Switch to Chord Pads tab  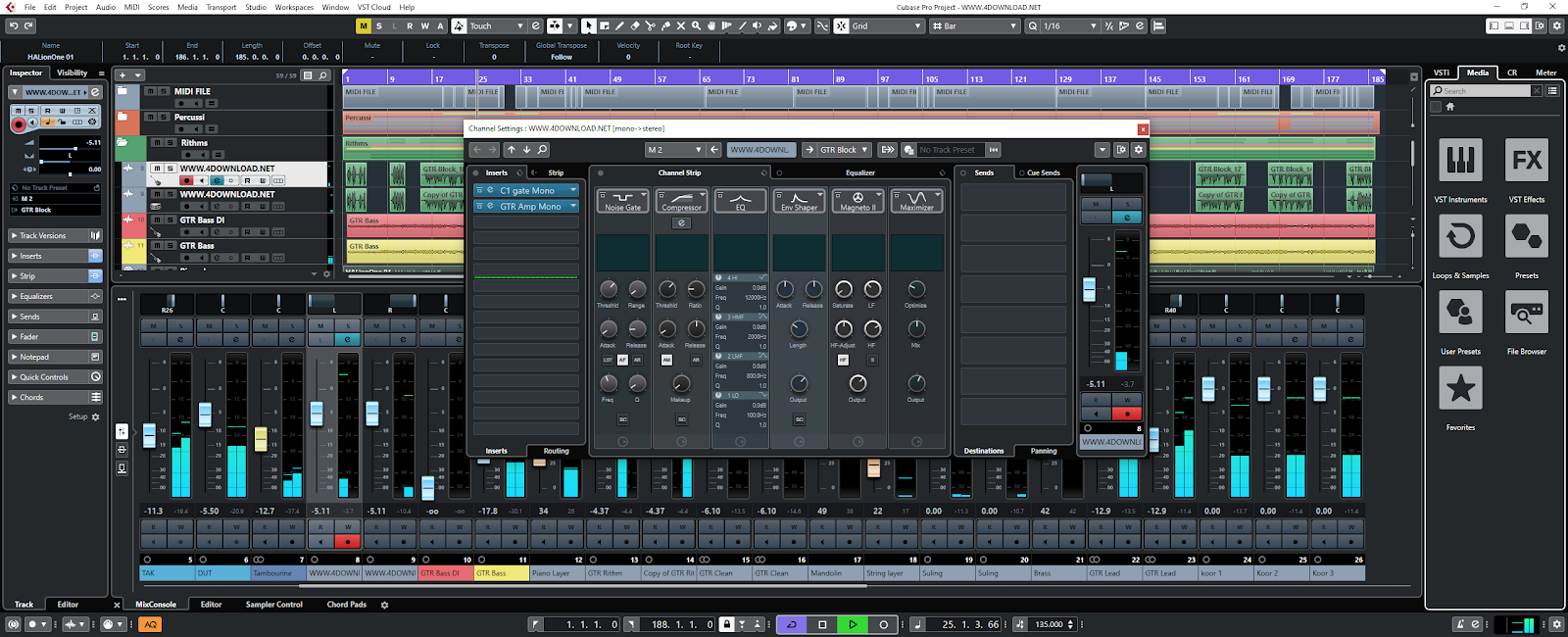[346, 605]
